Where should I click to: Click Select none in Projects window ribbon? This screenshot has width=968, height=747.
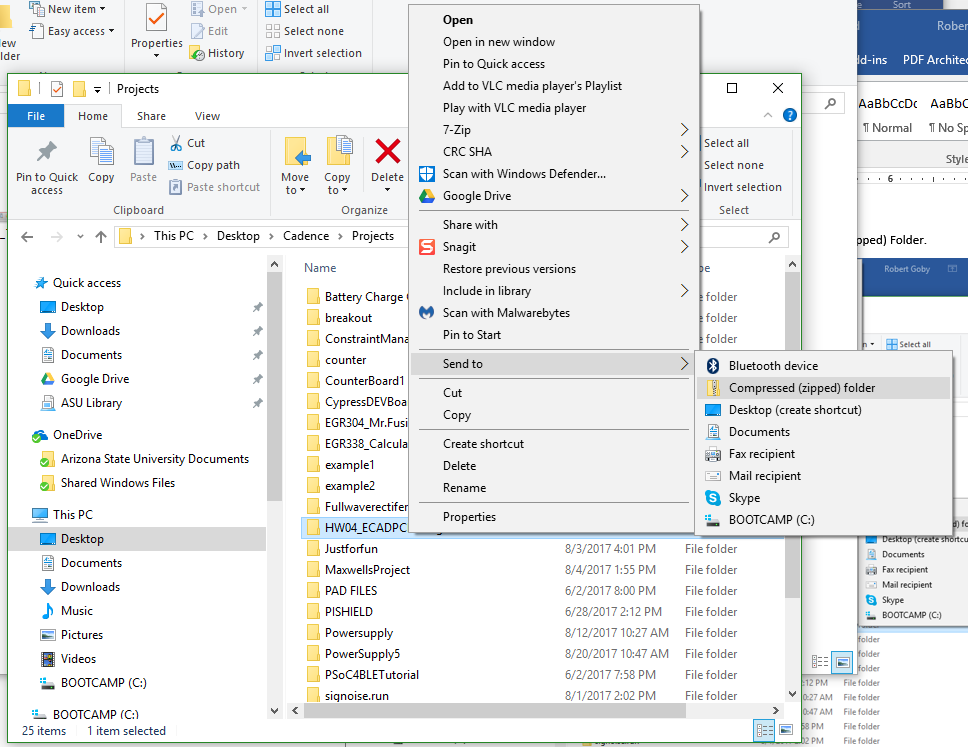733,165
